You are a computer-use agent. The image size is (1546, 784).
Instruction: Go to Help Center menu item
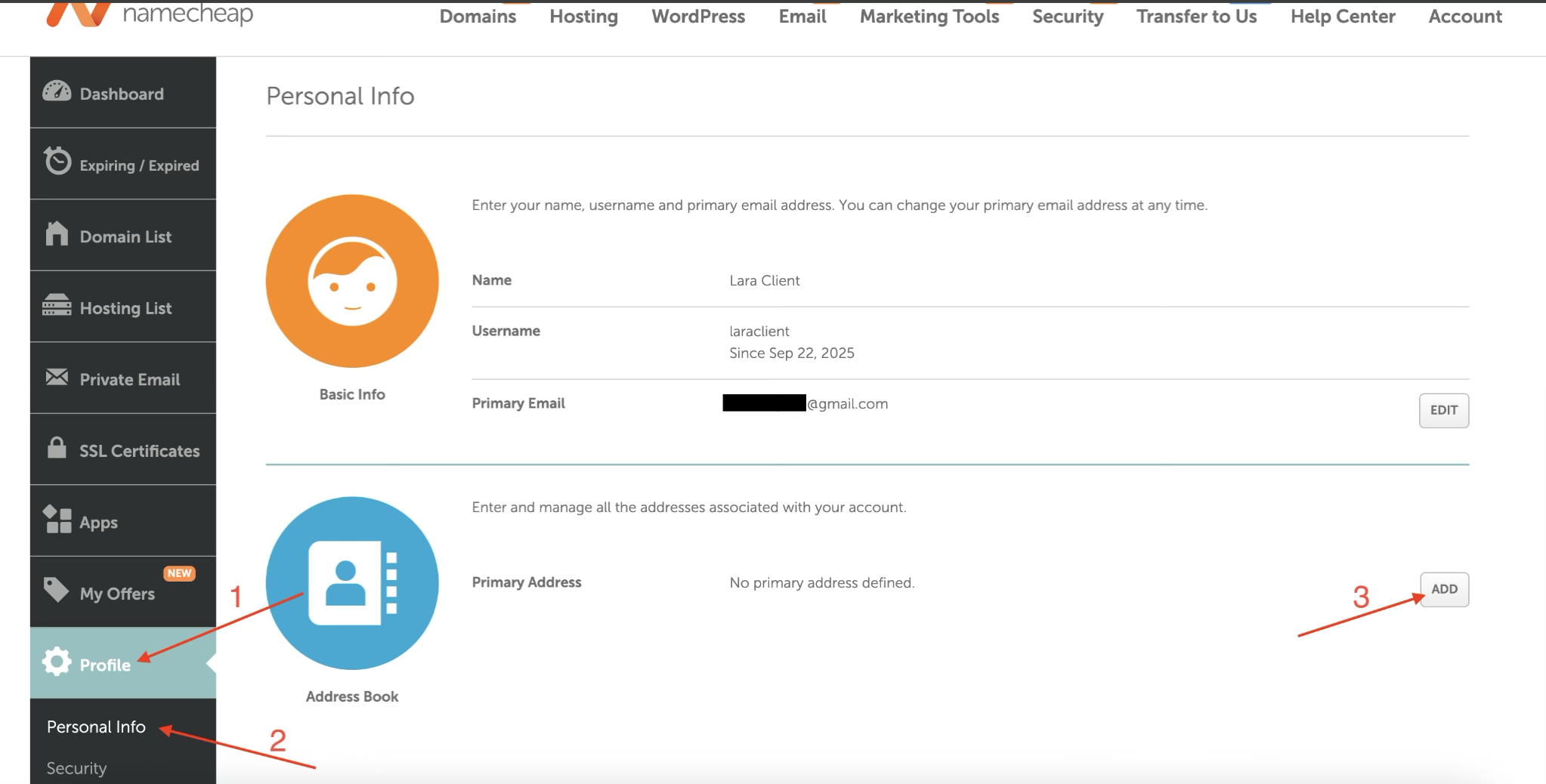pyautogui.click(x=1342, y=17)
